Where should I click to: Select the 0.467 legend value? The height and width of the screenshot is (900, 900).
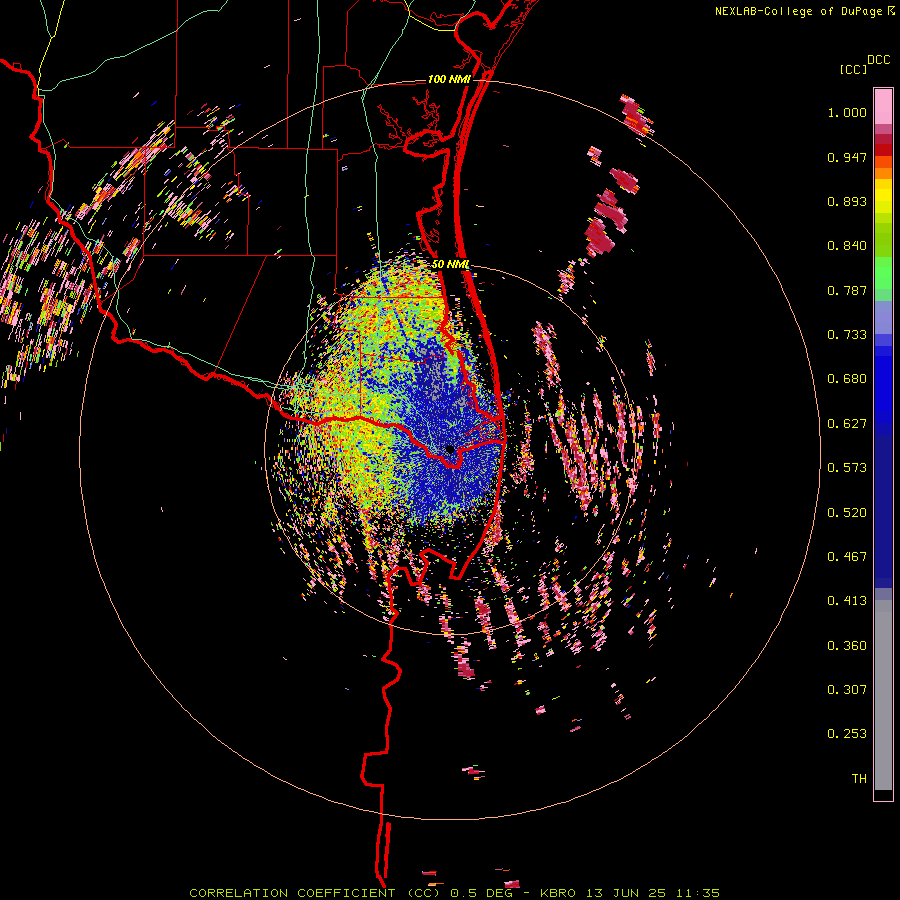click(847, 557)
